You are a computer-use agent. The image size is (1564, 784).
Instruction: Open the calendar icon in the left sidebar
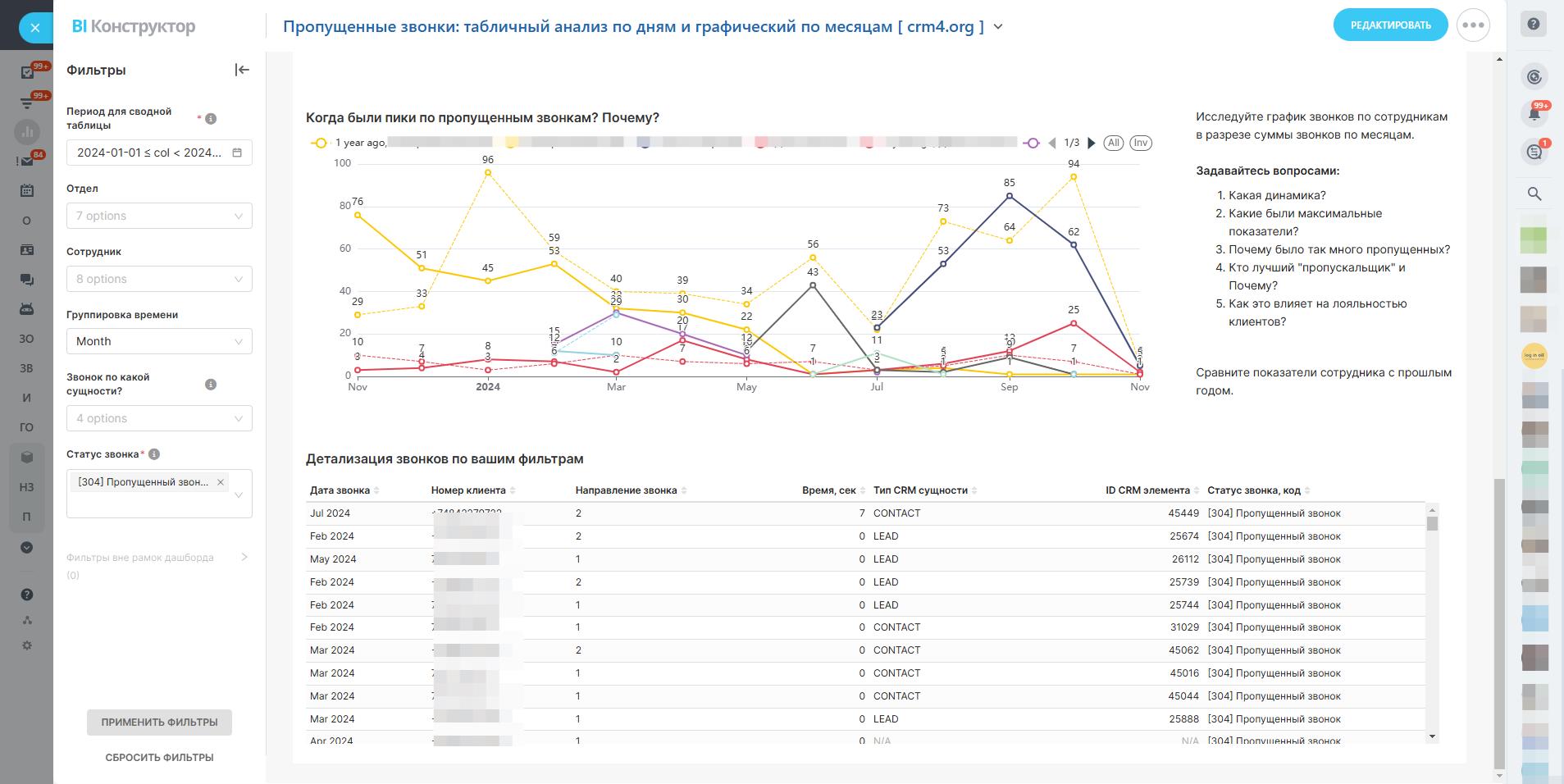click(27, 190)
